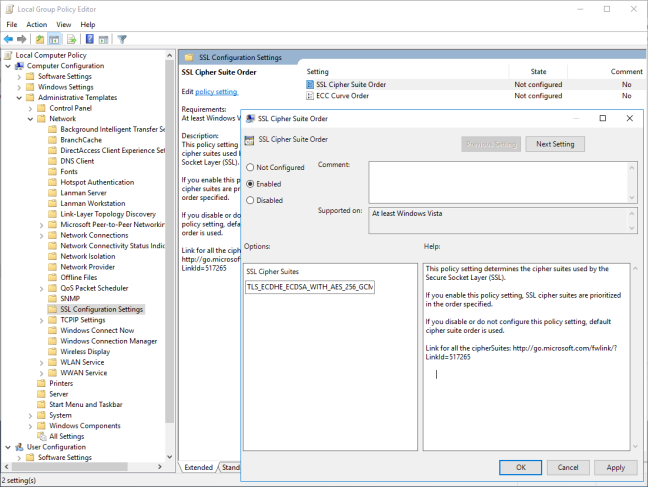
Task: Click the ECC Curve Order policy row icon
Action: (x=310, y=96)
